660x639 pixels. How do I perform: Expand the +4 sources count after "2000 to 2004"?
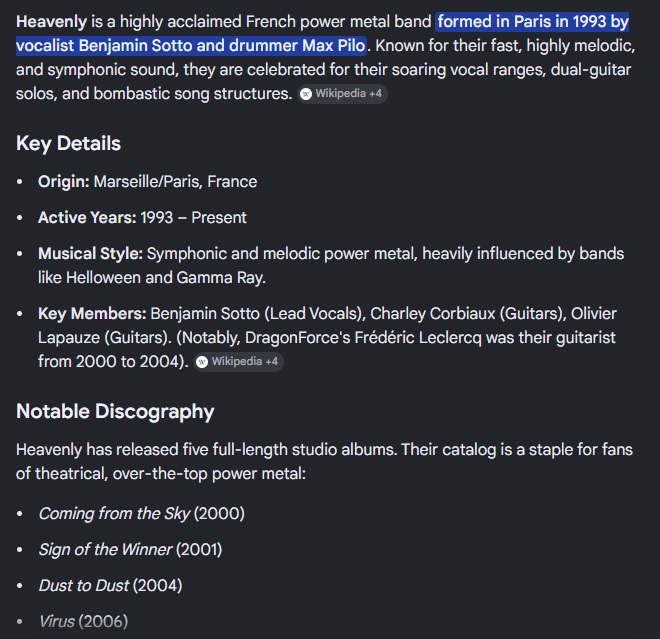point(271,362)
